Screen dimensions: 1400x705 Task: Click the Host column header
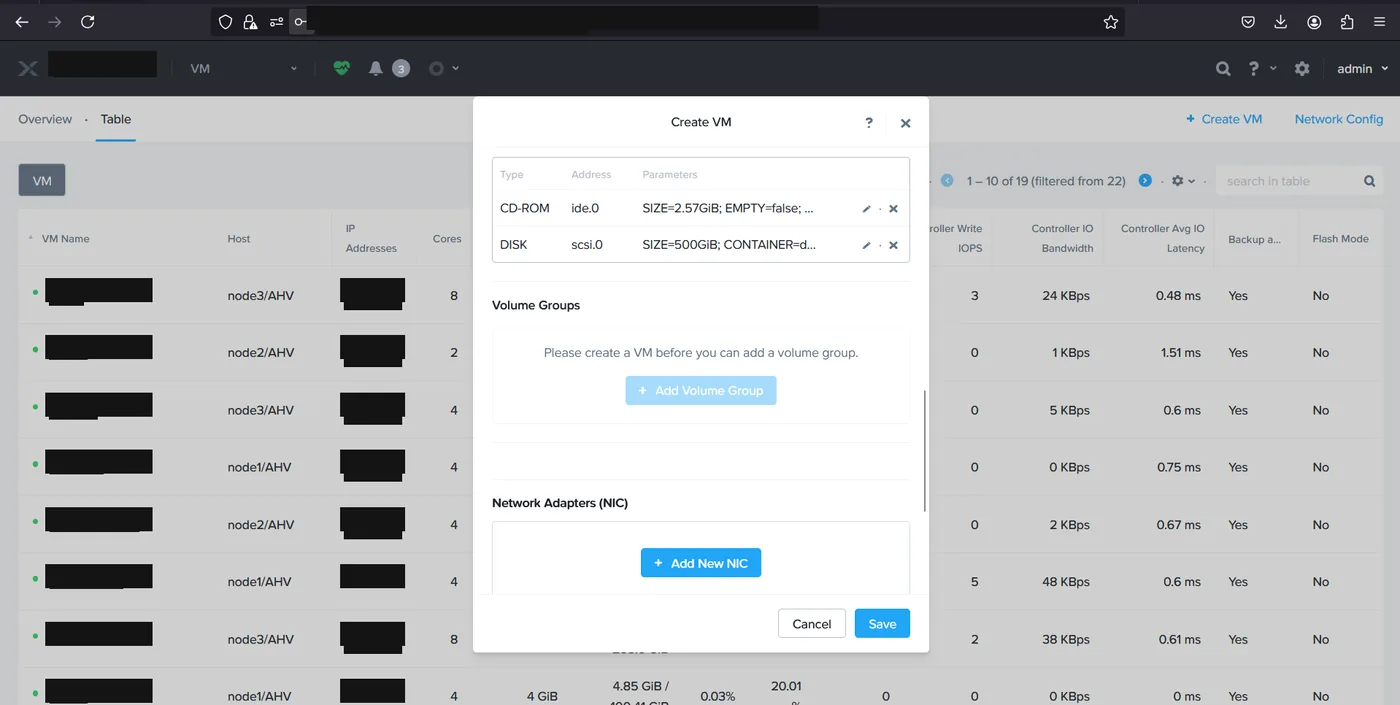pyautogui.click(x=239, y=239)
